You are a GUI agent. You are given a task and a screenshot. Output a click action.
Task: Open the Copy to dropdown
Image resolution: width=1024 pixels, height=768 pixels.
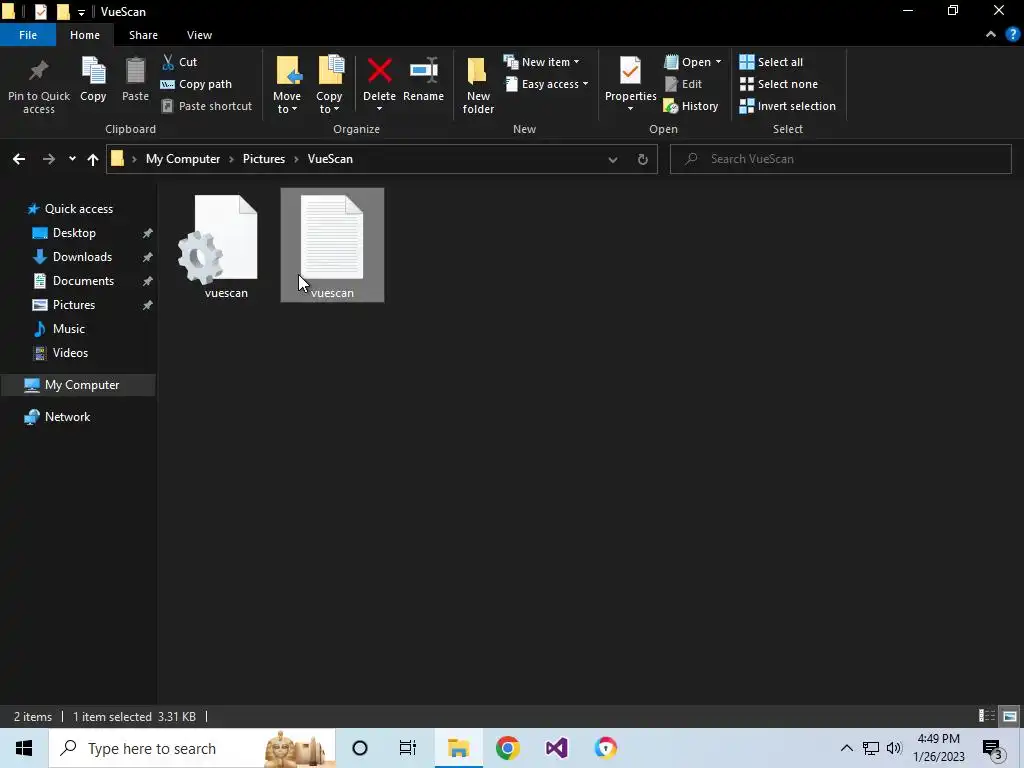pyautogui.click(x=329, y=85)
